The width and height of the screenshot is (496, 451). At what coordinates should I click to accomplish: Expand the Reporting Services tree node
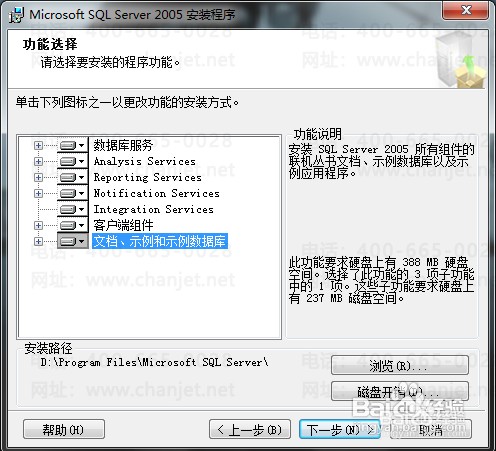[x=38, y=177]
